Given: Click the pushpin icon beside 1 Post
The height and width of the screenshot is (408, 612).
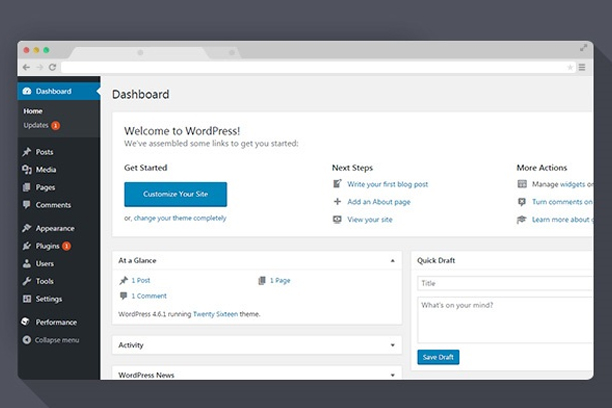Looking at the screenshot, I should (124, 280).
